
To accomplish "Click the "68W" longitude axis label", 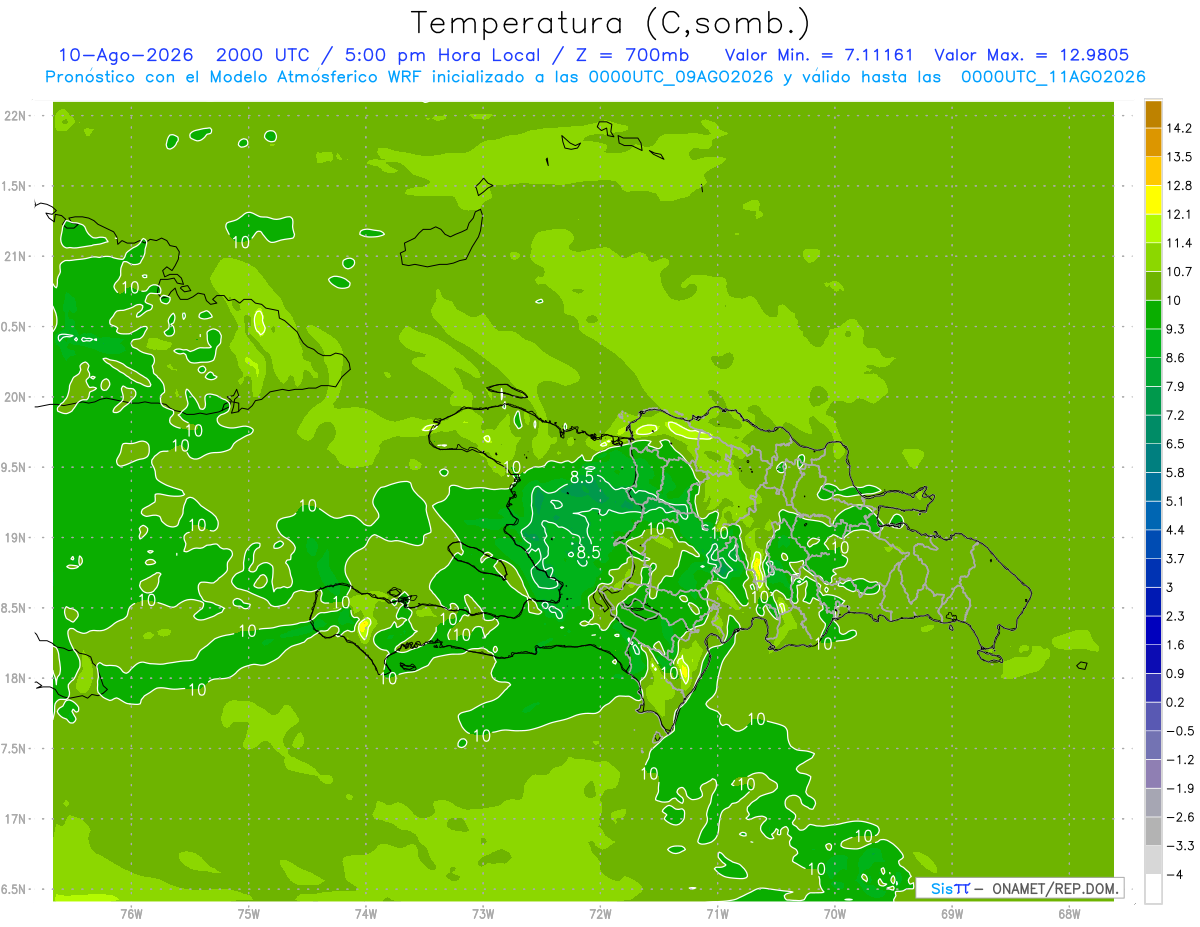I will pyautogui.click(x=1069, y=914).
